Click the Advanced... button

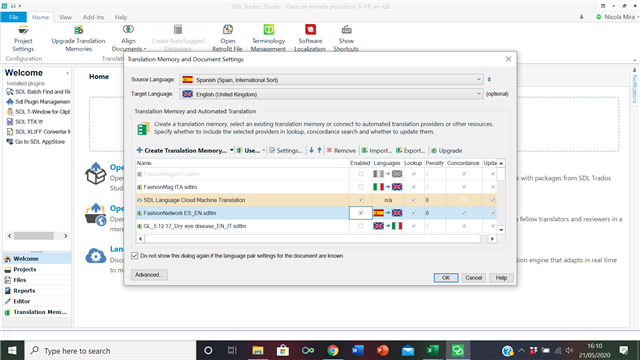pyautogui.click(x=149, y=275)
